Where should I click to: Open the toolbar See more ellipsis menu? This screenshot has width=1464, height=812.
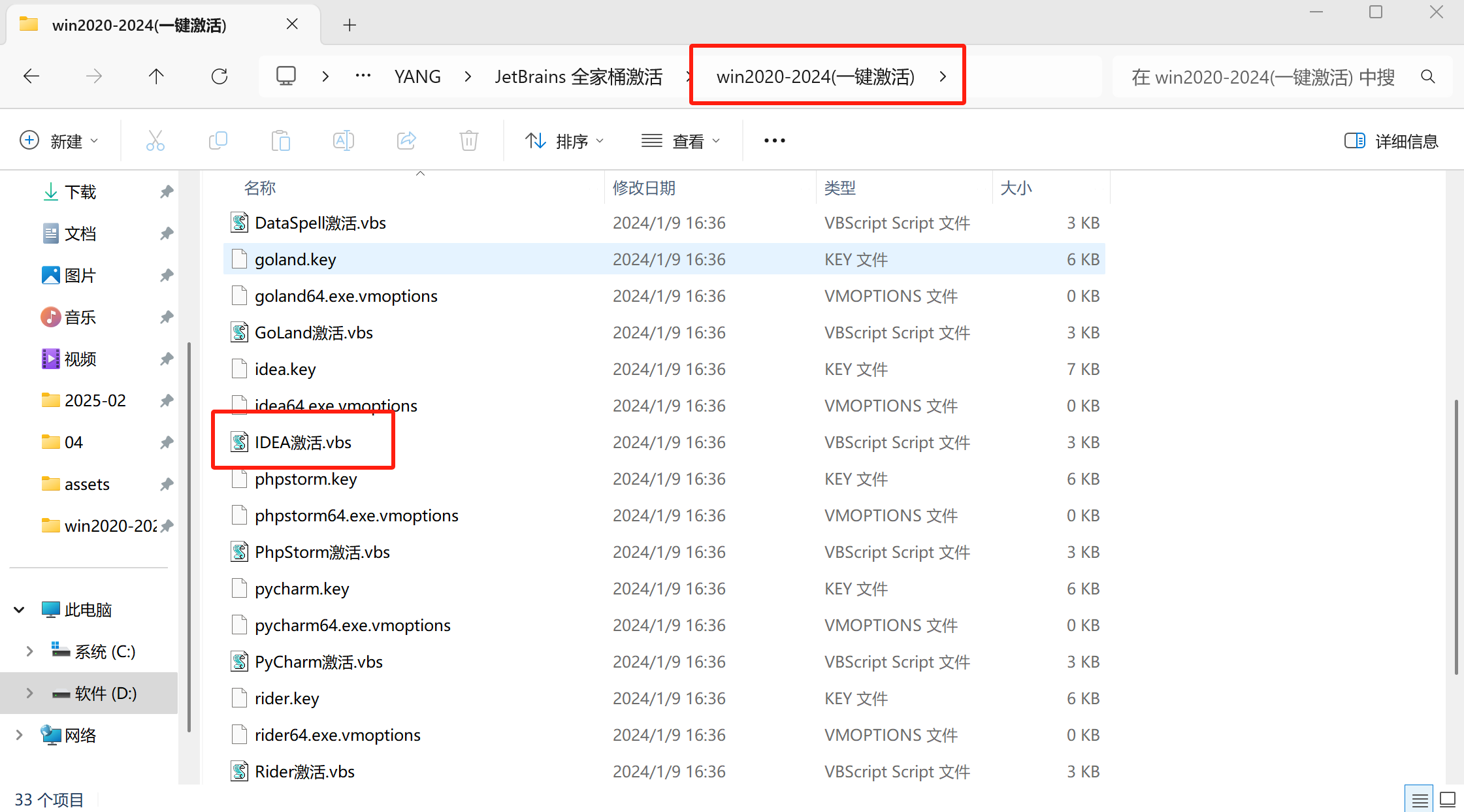coord(775,140)
